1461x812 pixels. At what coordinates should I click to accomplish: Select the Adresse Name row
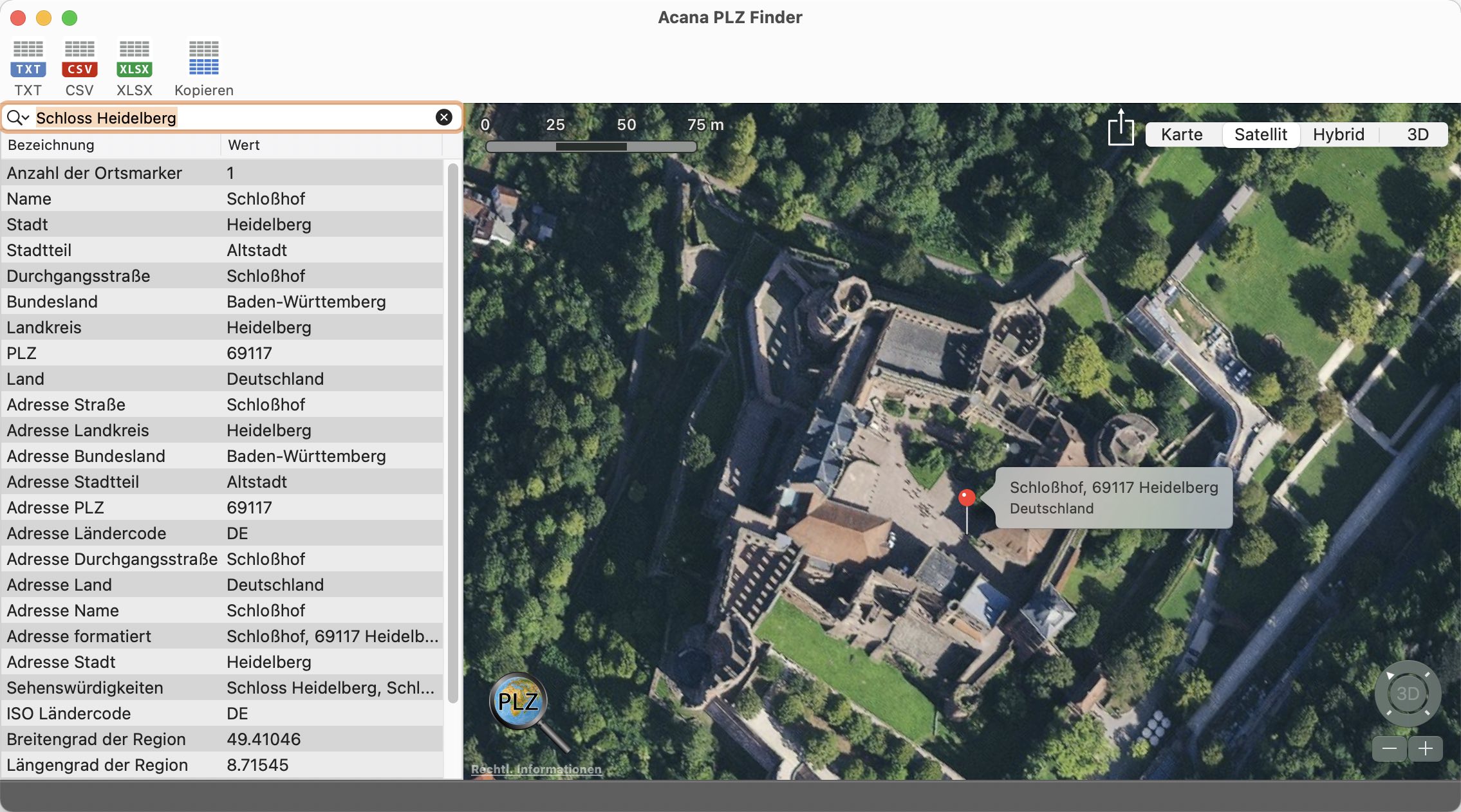222,610
